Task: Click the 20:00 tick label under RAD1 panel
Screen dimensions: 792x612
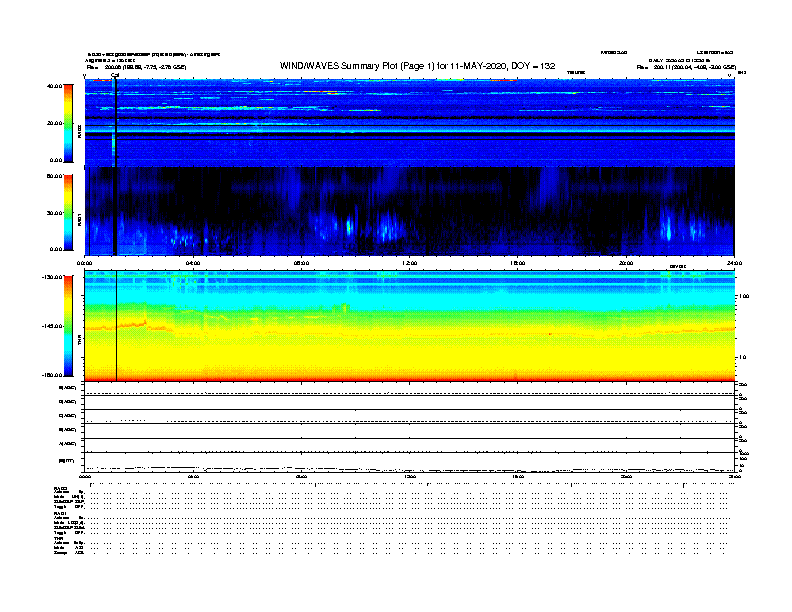Action: (x=626, y=263)
